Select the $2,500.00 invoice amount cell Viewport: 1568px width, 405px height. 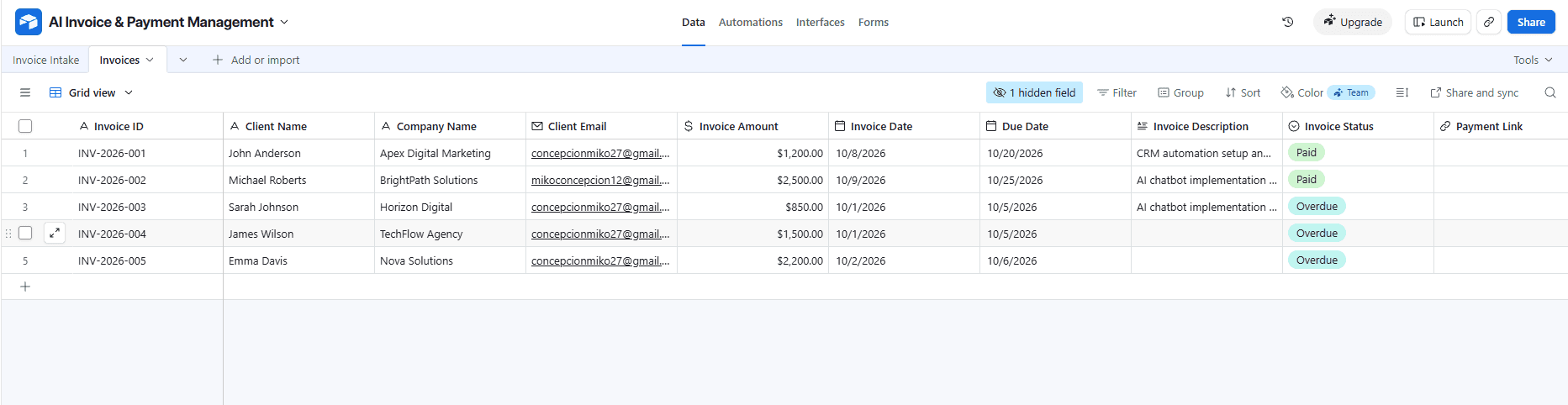[x=752, y=180]
